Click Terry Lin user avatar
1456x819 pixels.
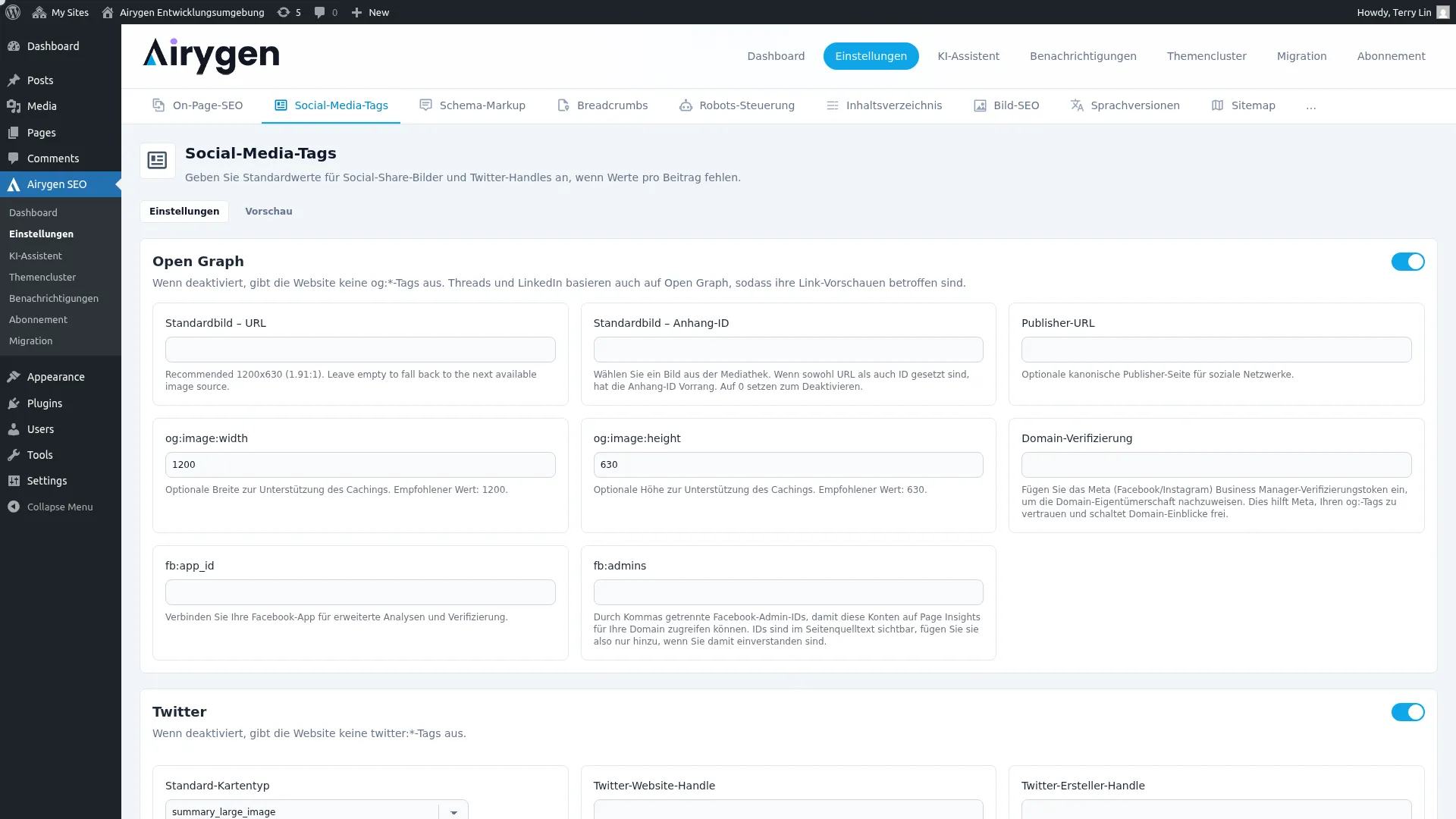point(1443,12)
